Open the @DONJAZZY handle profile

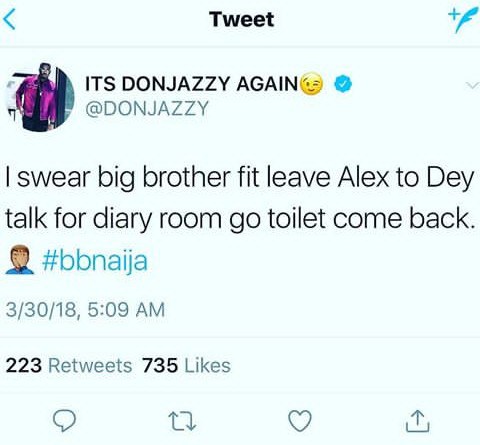click(147, 109)
